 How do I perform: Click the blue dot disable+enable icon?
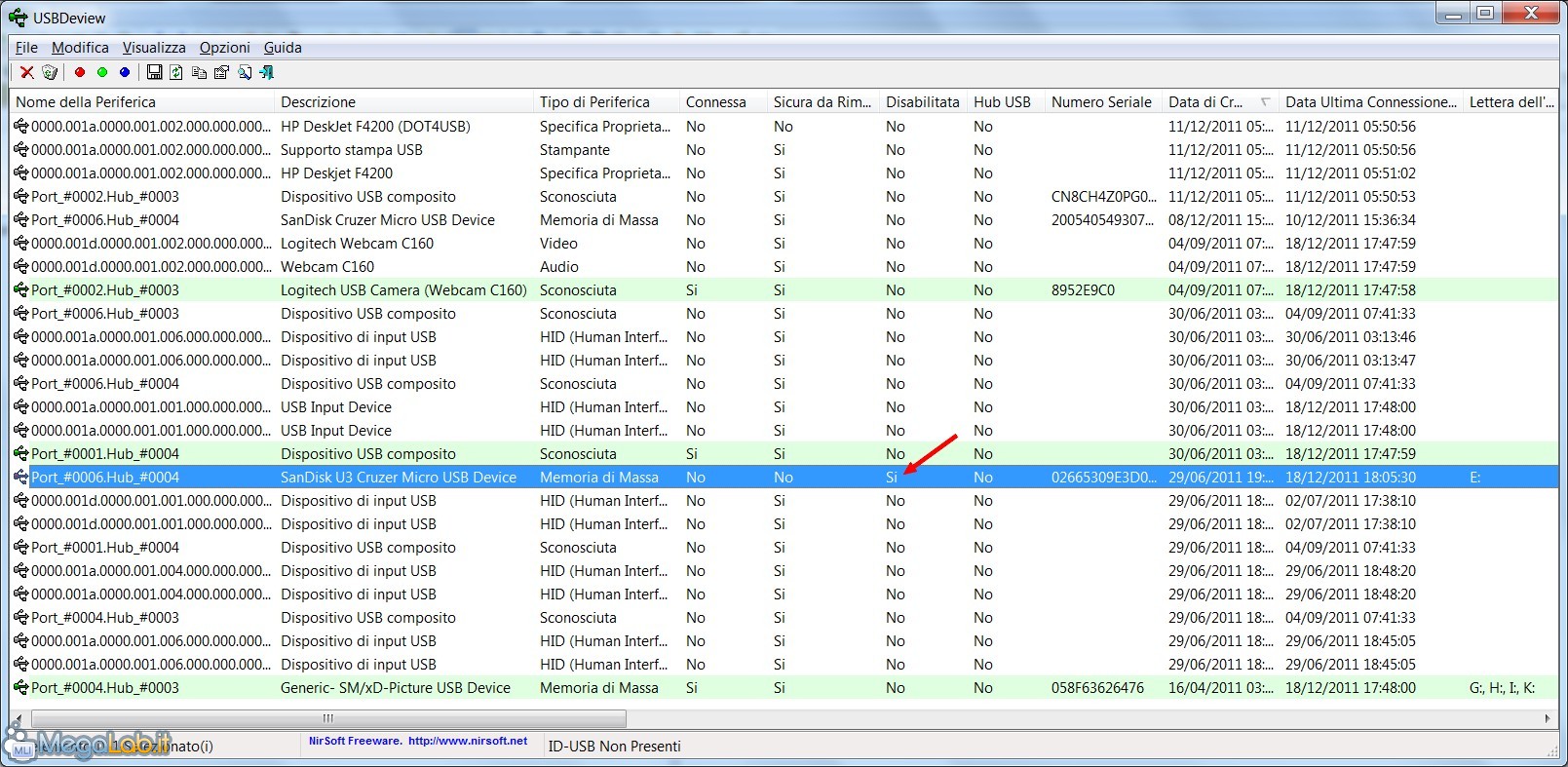pyautogui.click(x=125, y=72)
